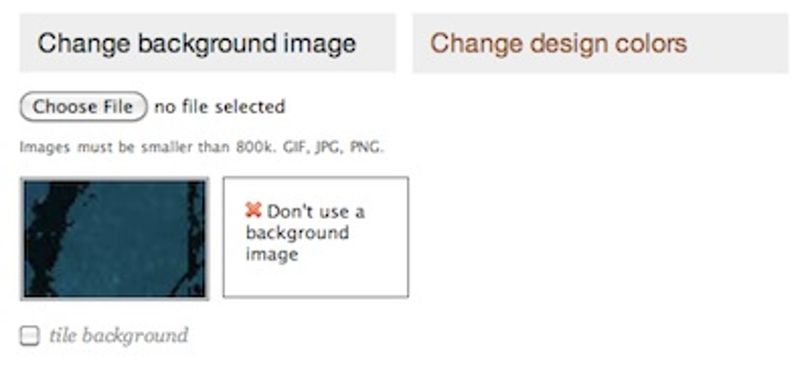Click the image size limit hint text
Viewport: 810px width, 370px height.
coord(202,148)
